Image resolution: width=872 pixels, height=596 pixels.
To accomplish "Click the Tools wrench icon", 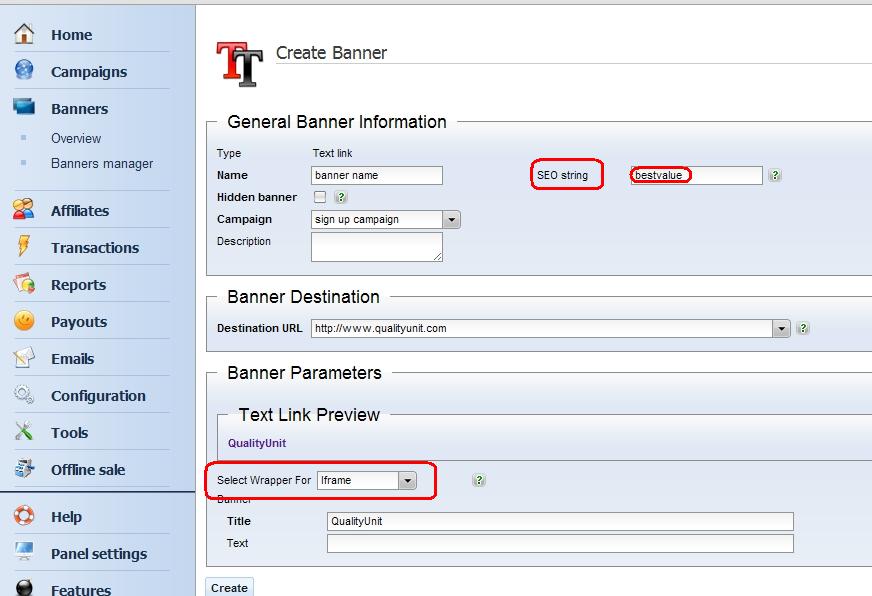I will pyautogui.click(x=24, y=432).
